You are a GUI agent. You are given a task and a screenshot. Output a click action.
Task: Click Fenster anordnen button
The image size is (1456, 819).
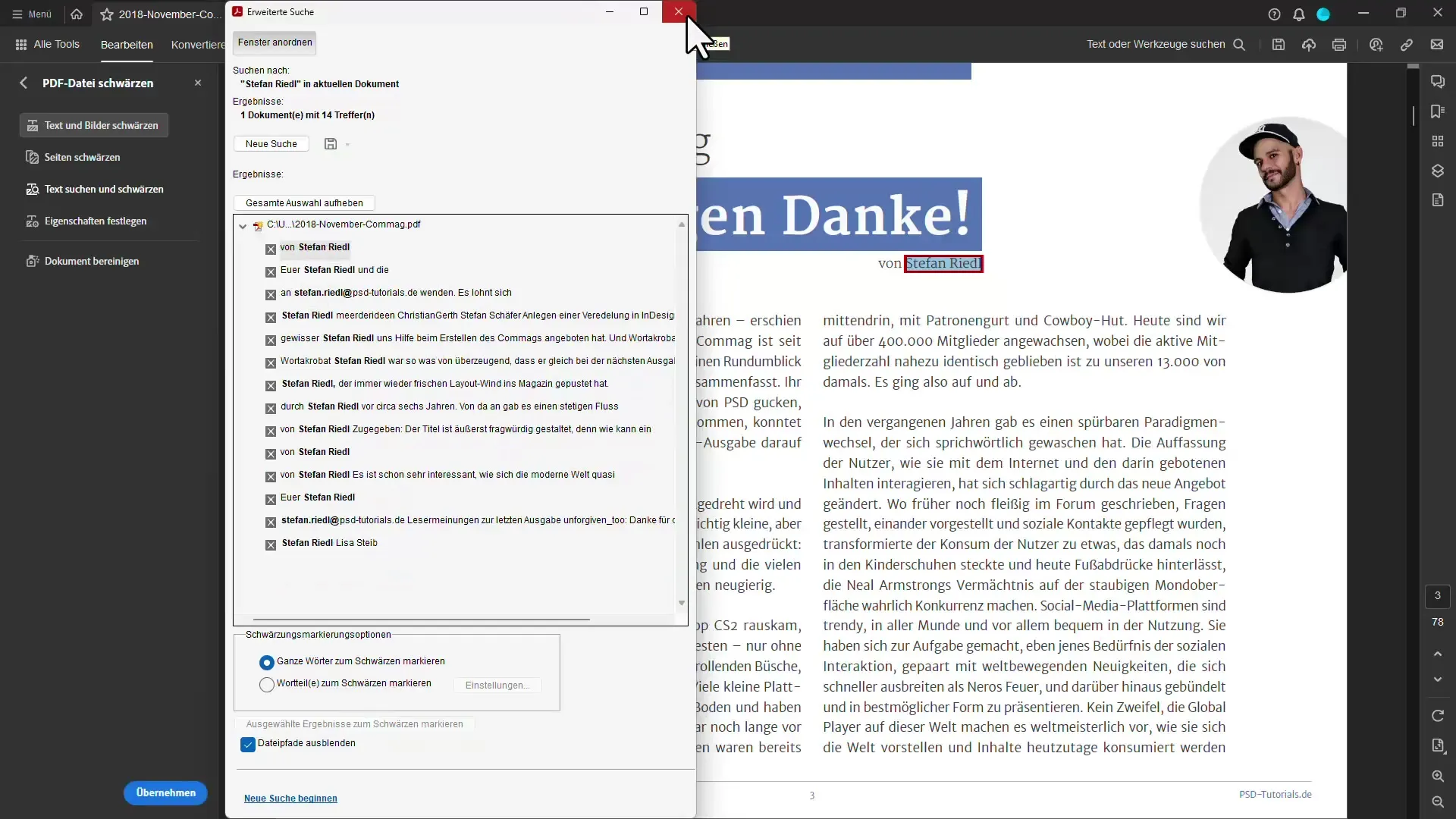(x=275, y=42)
